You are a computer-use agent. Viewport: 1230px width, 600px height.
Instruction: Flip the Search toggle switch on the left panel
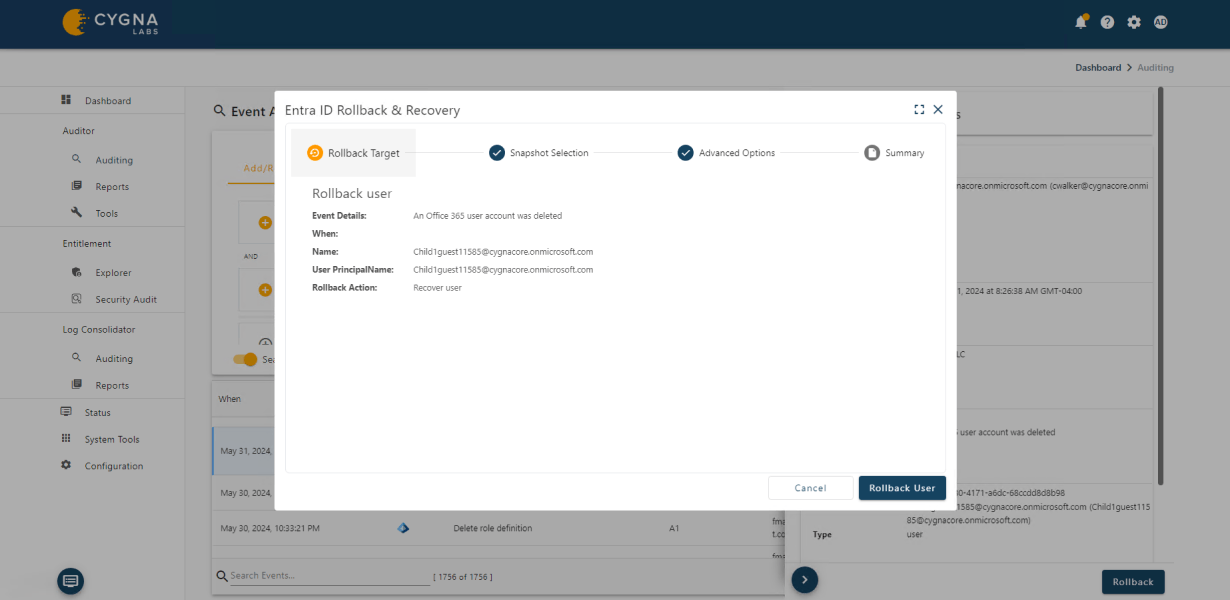tap(245, 359)
